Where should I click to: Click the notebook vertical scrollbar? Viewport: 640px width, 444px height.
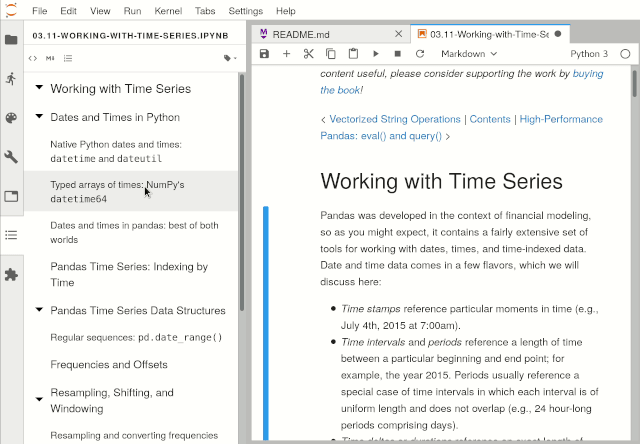tap(634, 84)
